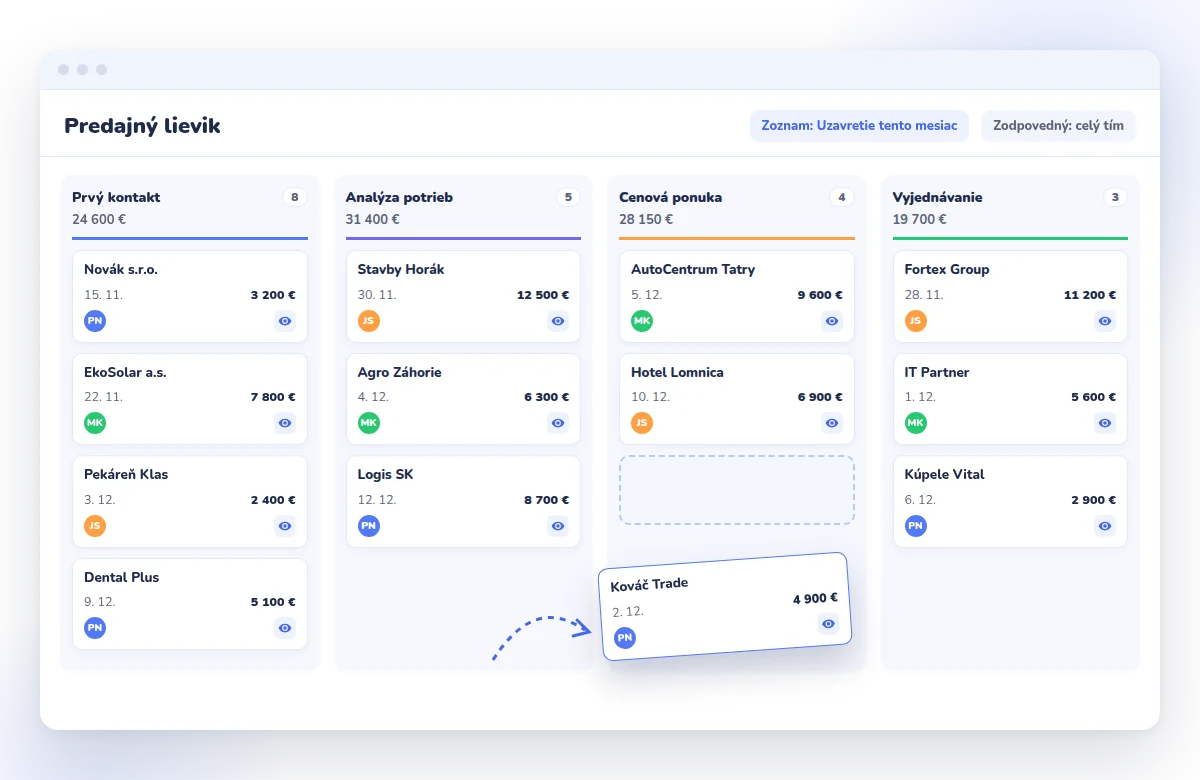
Task: Click the eye icon on Pekáreň Klas card
Action: [x=285, y=526]
